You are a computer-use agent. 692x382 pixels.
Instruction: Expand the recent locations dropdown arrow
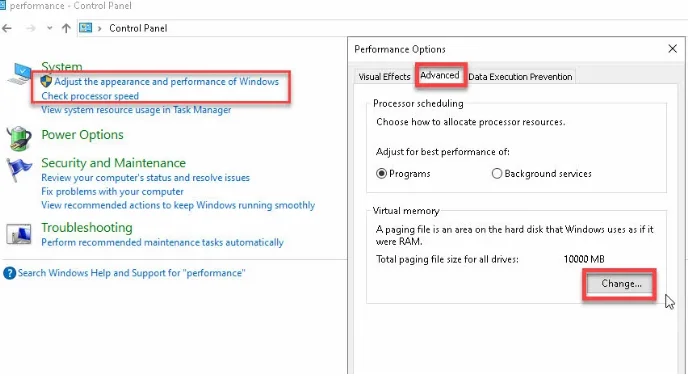(x=49, y=29)
